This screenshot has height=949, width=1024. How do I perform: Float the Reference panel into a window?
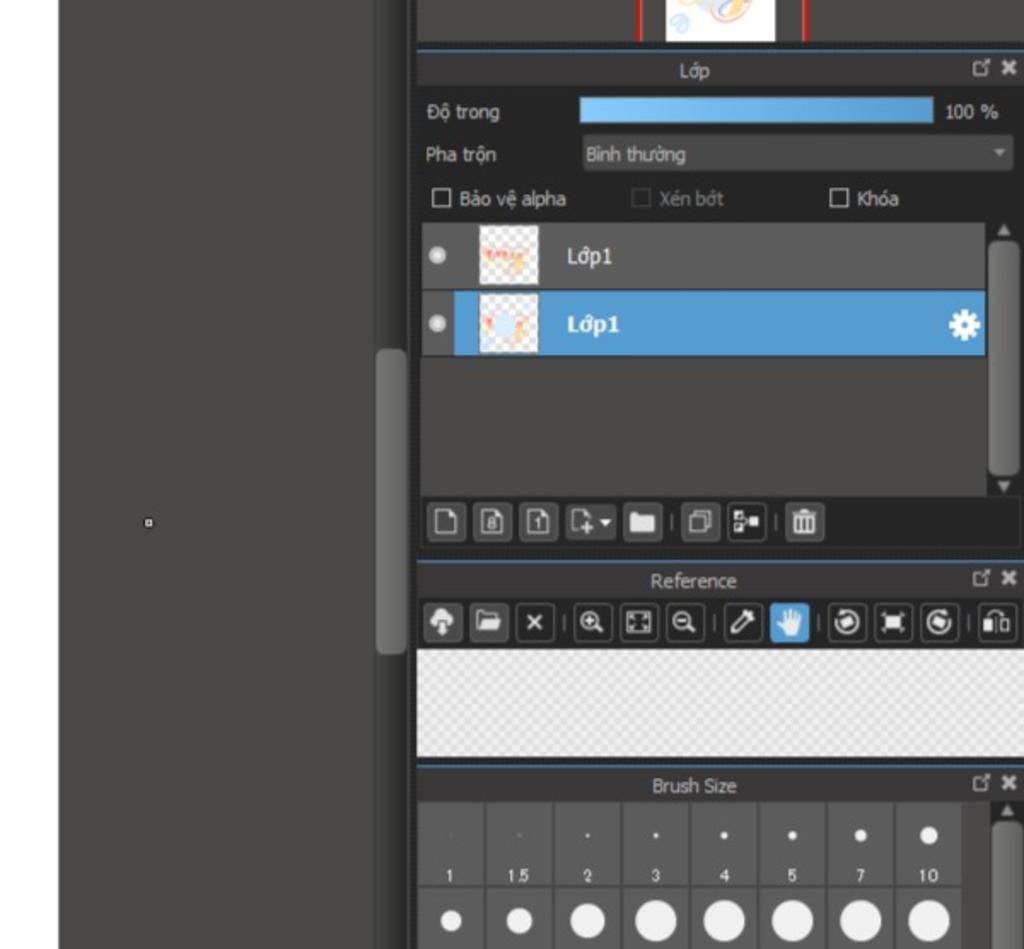point(981,579)
